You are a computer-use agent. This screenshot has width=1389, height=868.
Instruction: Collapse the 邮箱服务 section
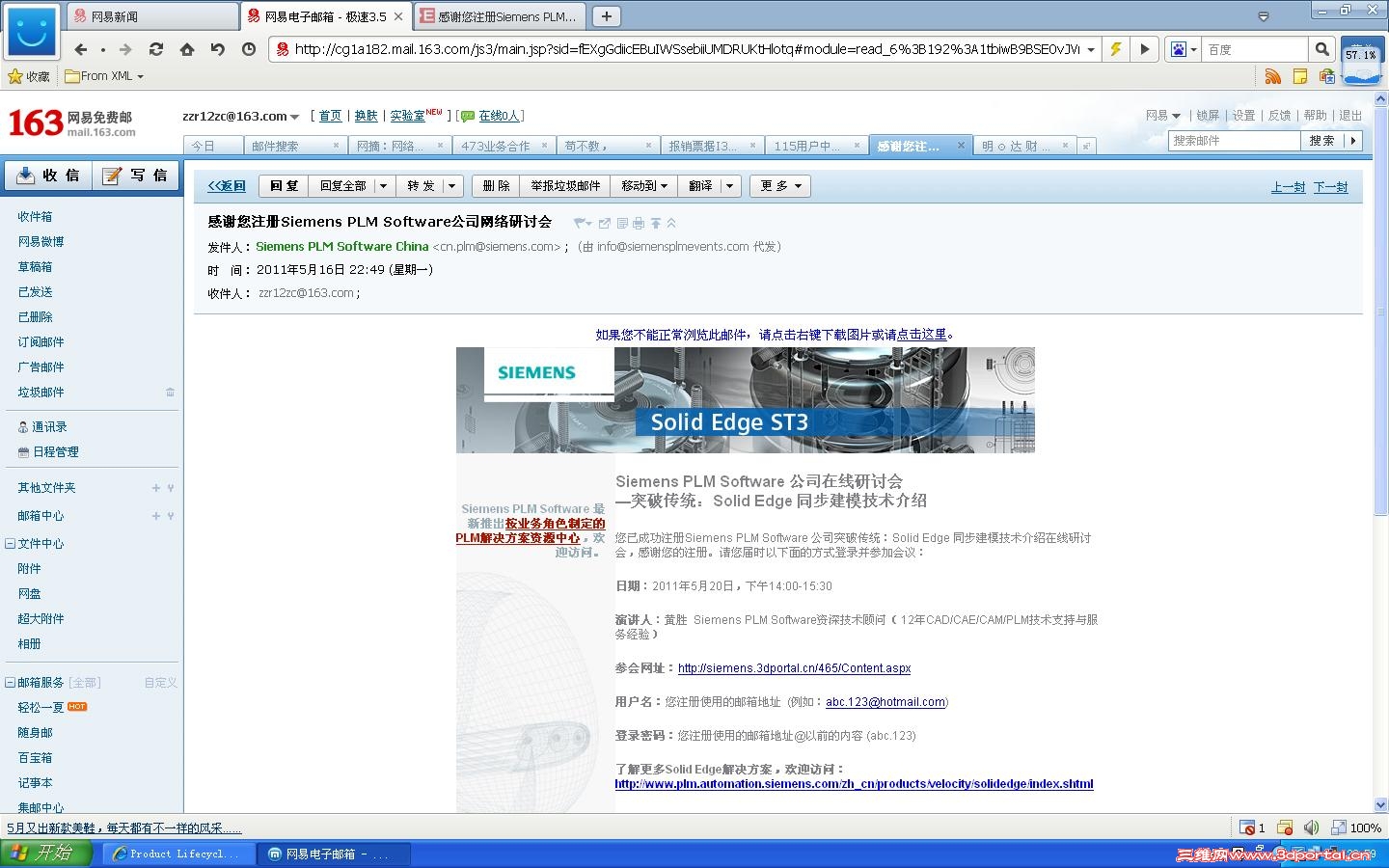(x=10, y=683)
